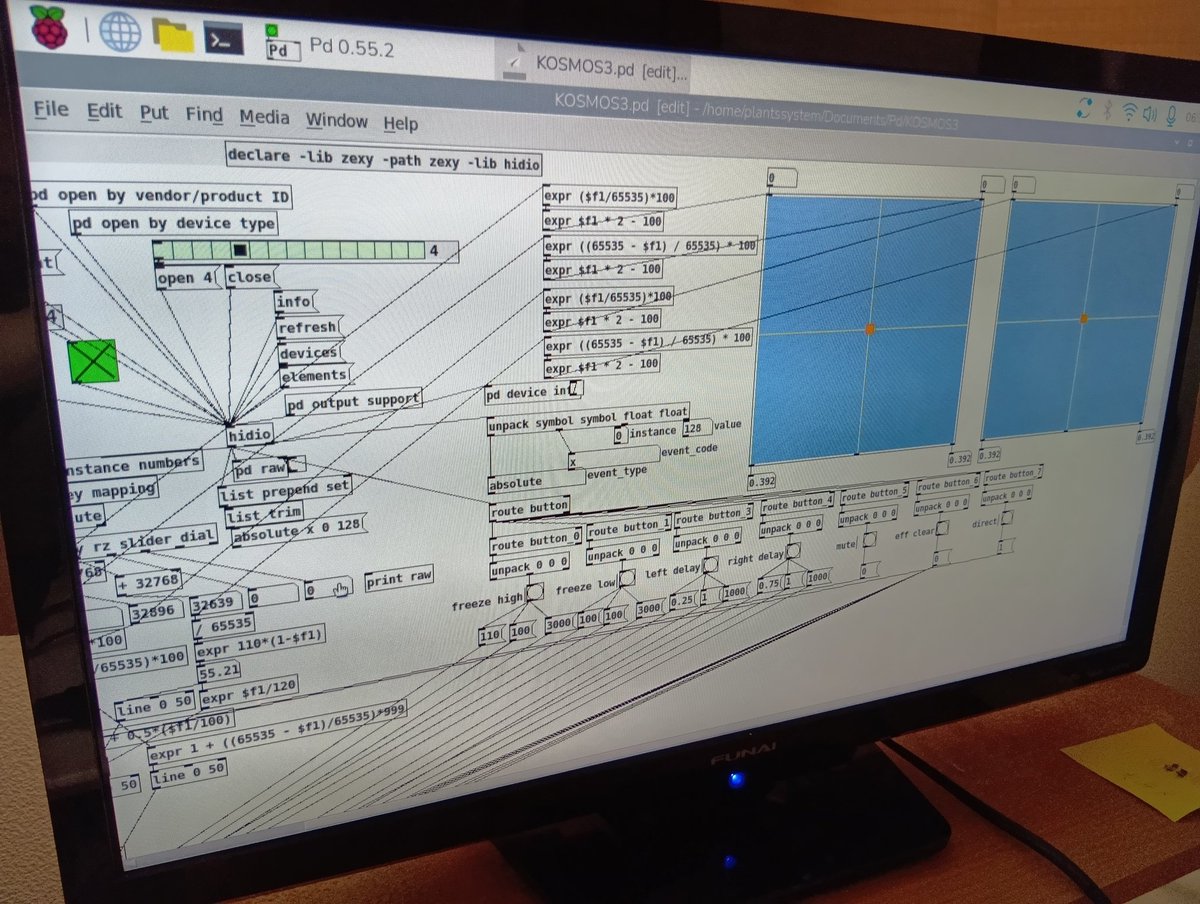1200x904 pixels.
Task: Open the Find menu
Action: (204, 115)
